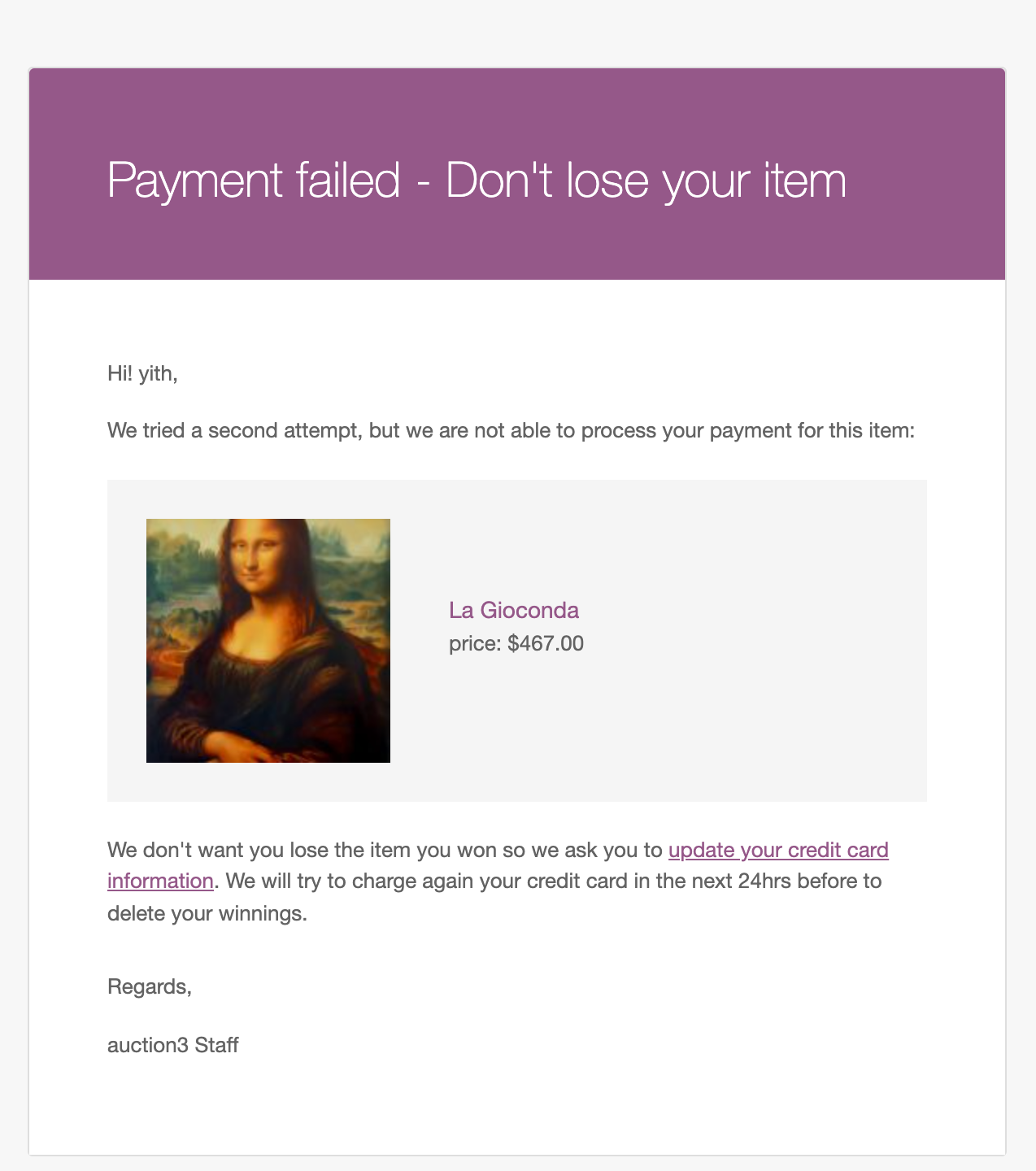
Task: Click the words credit card in underlined link
Action: click(839, 851)
